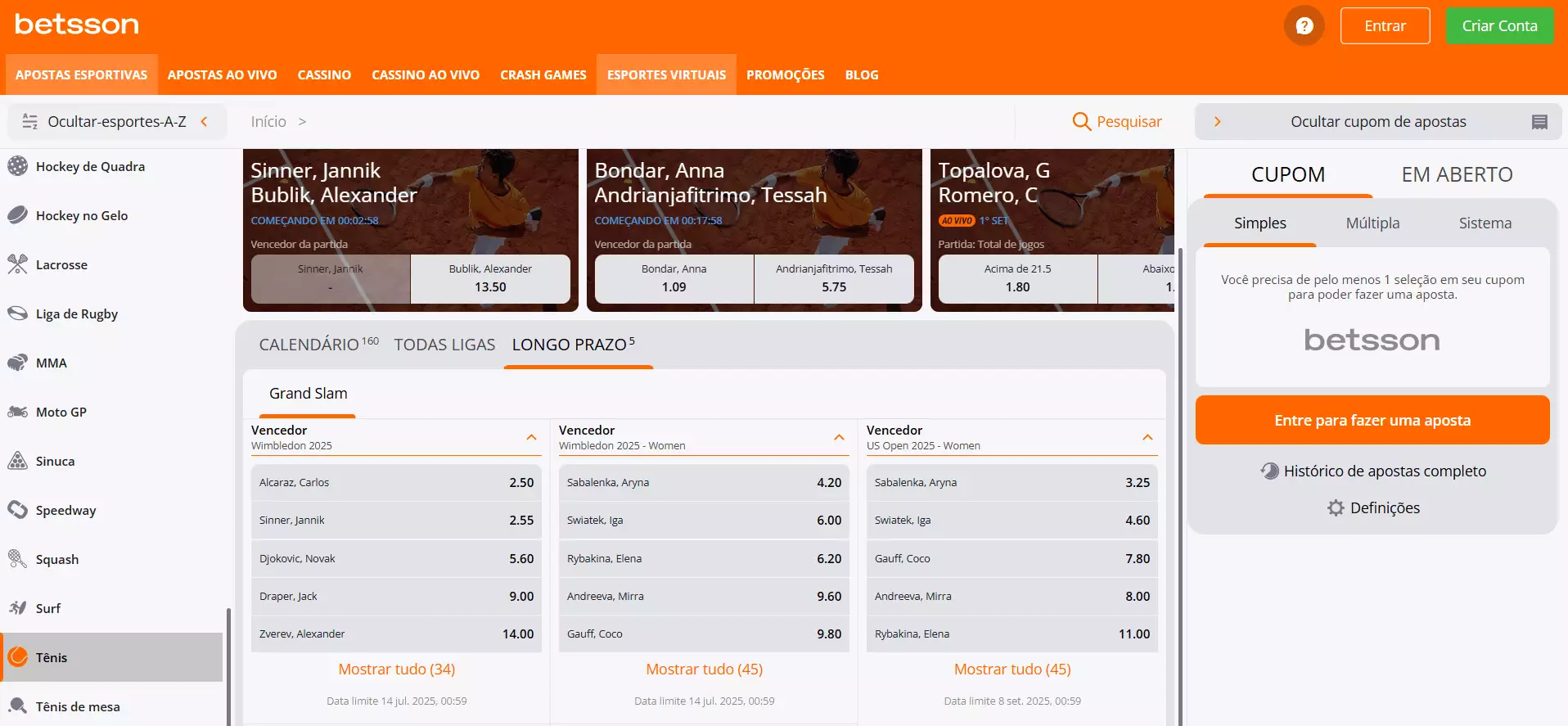Collapse the sports A-Z sidebar

point(204,122)
